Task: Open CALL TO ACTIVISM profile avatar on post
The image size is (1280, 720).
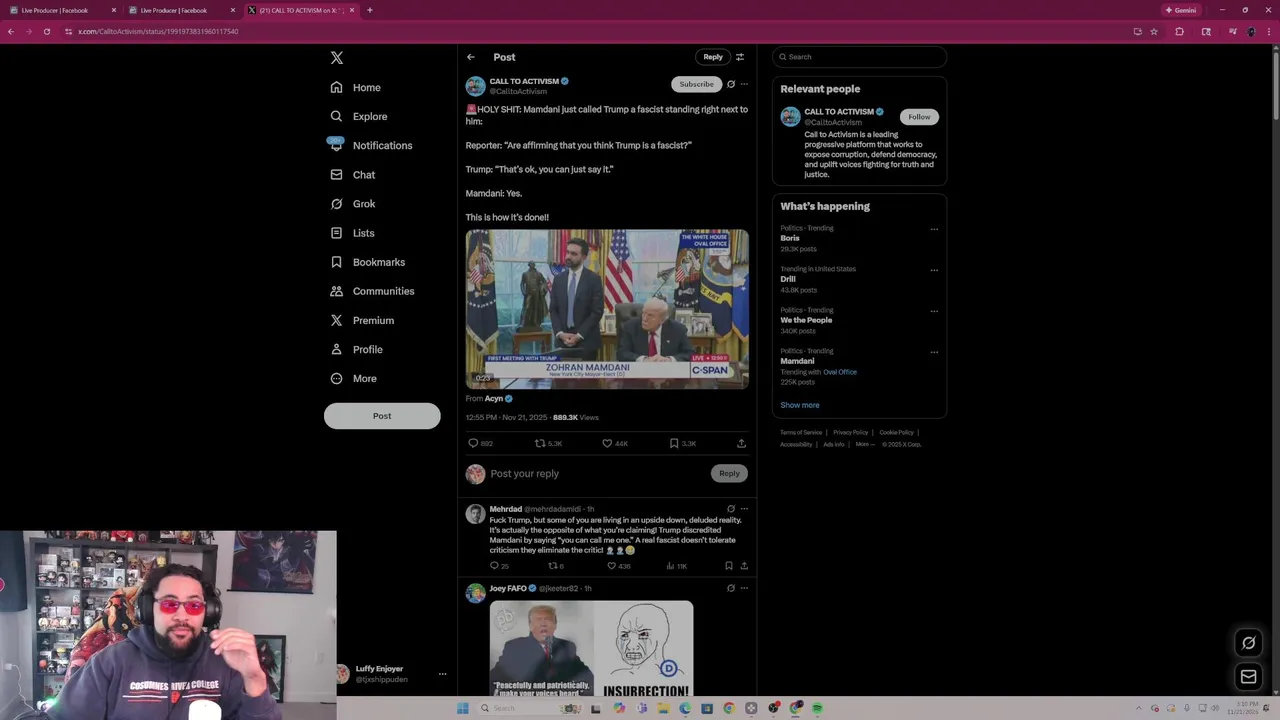Action: (475, 87)
